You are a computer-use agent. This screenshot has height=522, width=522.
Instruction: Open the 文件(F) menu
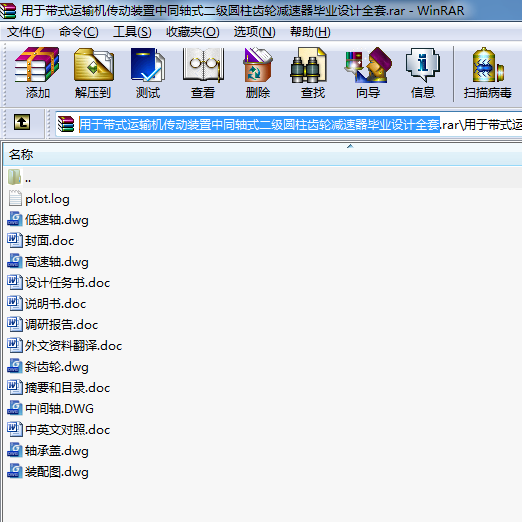25,32
